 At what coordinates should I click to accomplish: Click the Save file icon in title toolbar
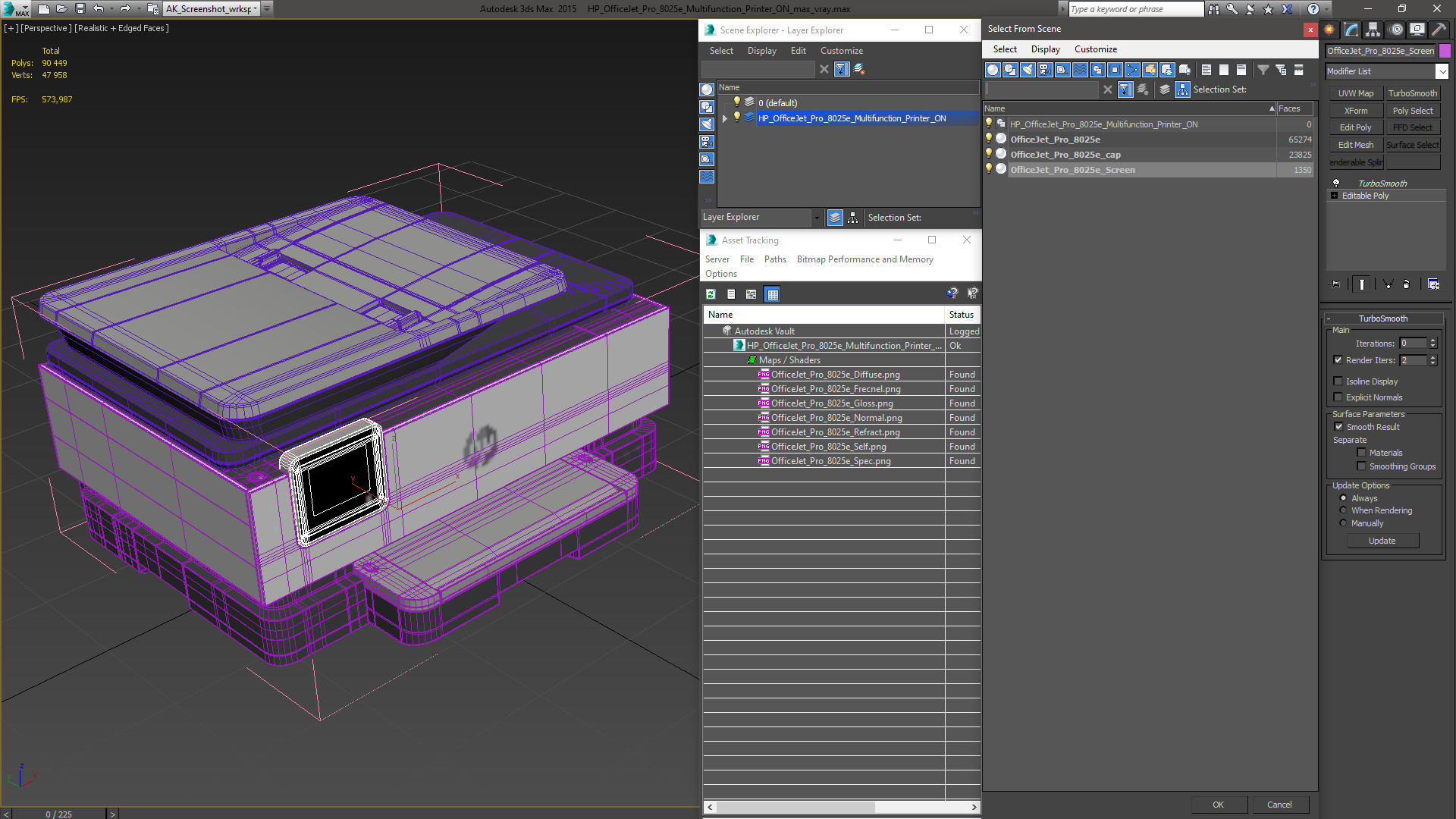(80, 9)
